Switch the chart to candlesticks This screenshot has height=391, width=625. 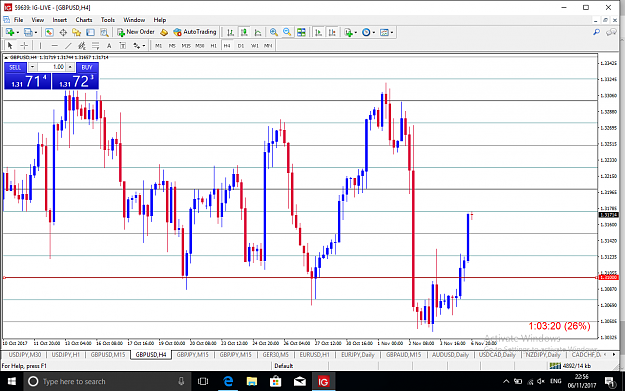tap(244, 32)
